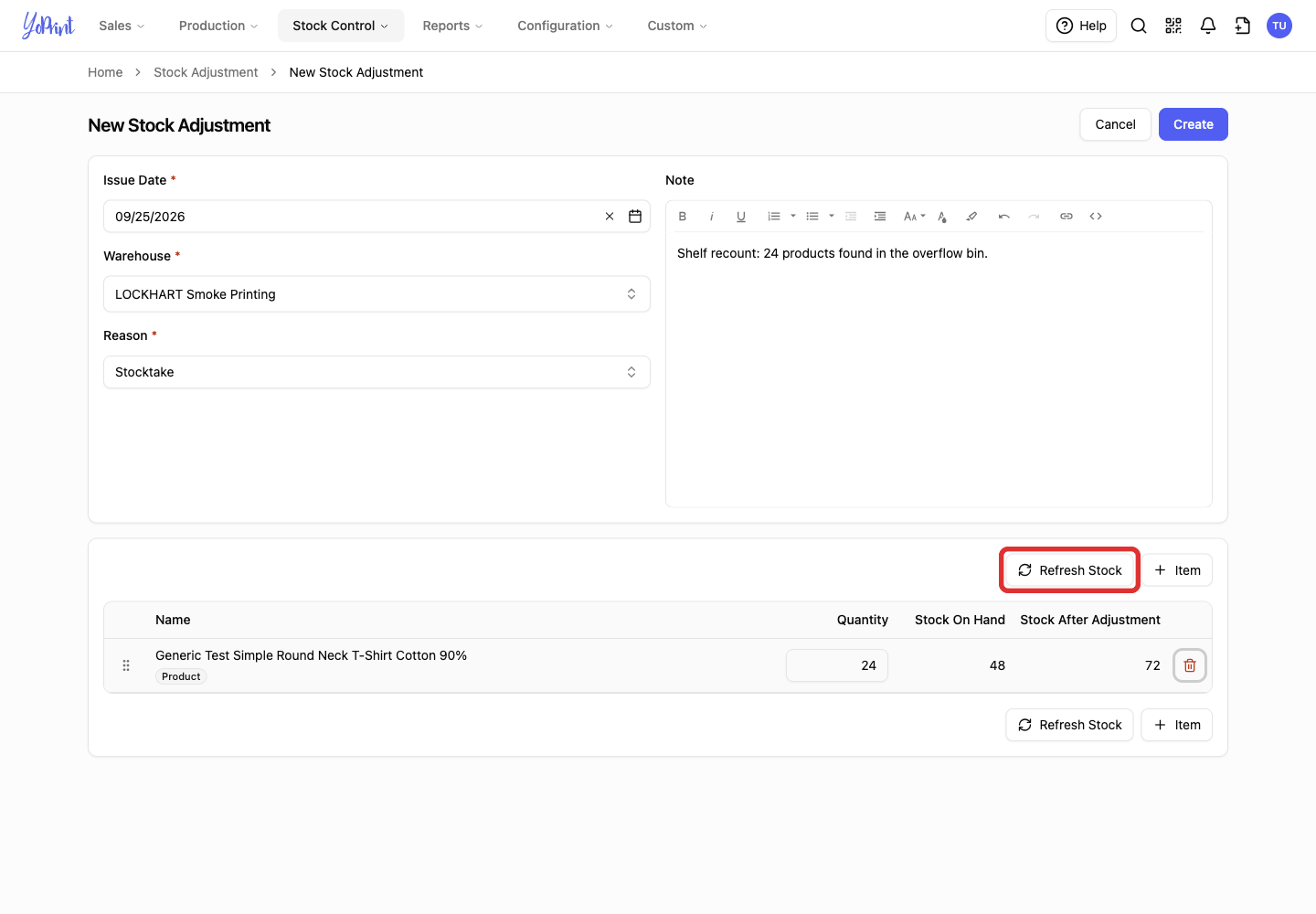Screen dimensions: 1316x914
Task: Toggle italic formatting in Note editor
Action: point(712,217)
